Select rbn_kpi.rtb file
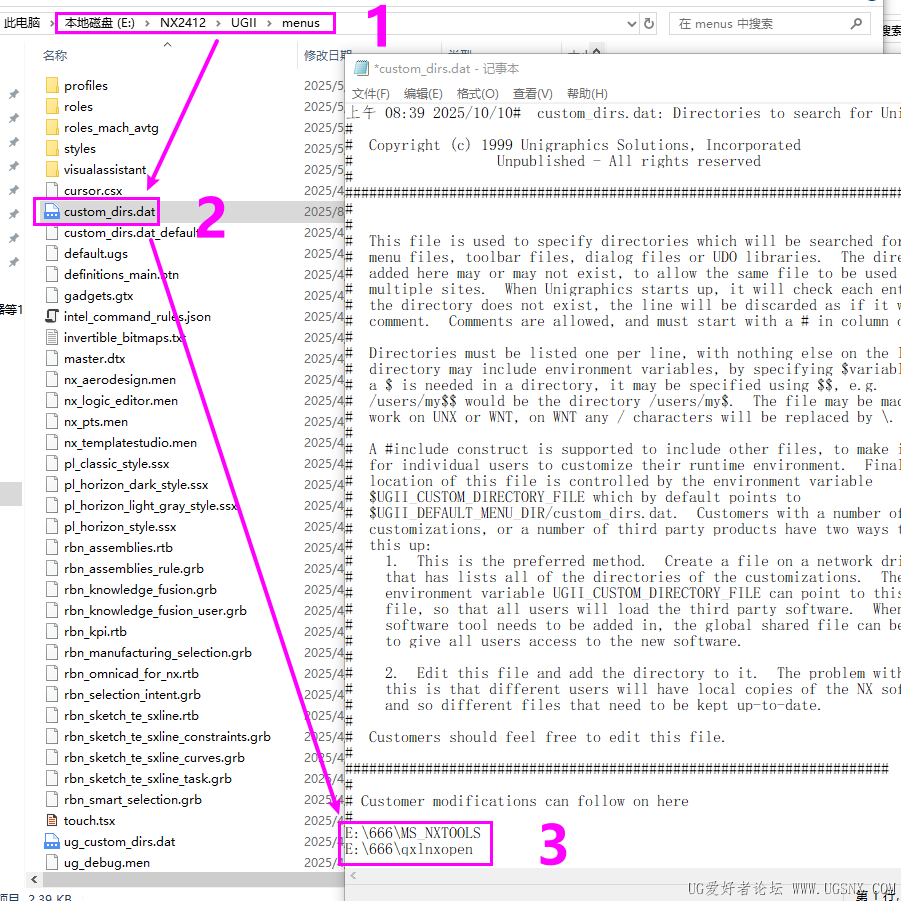Viewport: 901px width, 901px height. 95,632
